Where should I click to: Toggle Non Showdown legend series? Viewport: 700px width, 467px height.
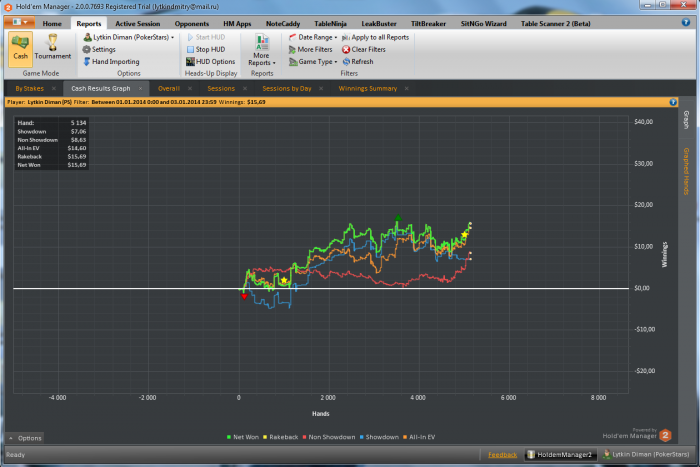pyautogui.click(x=329, y=437)
